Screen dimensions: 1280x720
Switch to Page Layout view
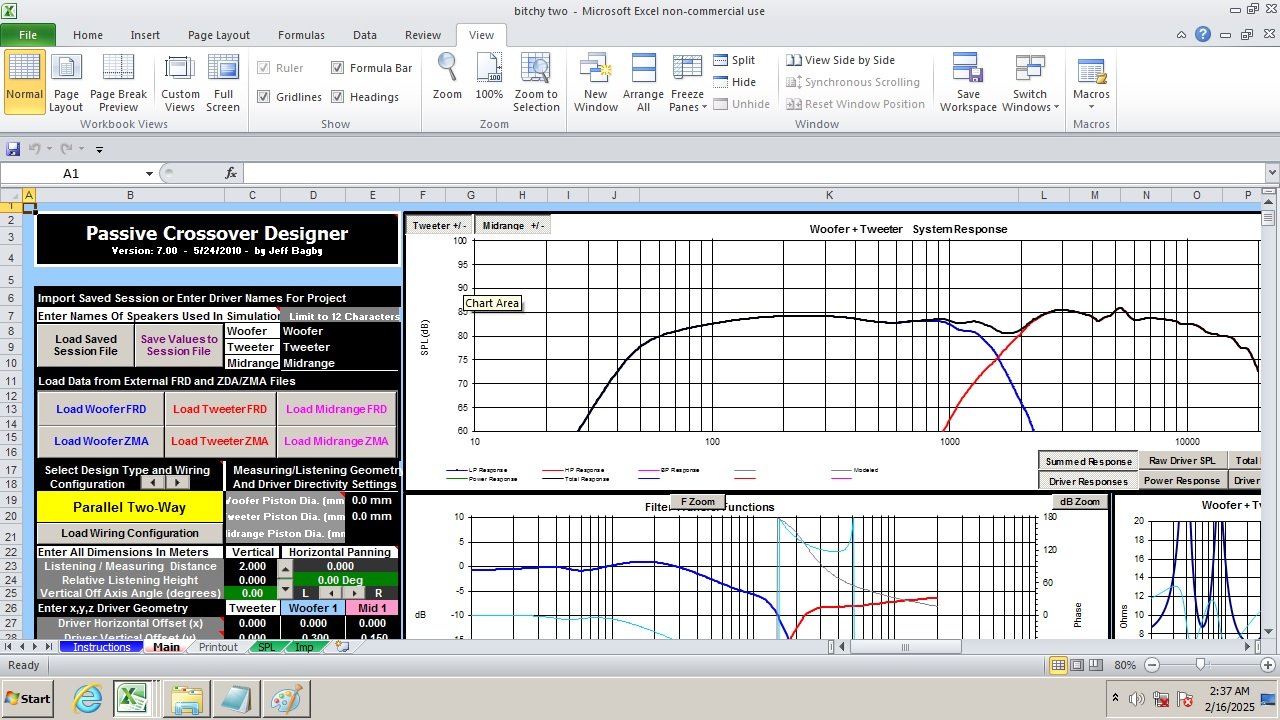coord(66,82)
